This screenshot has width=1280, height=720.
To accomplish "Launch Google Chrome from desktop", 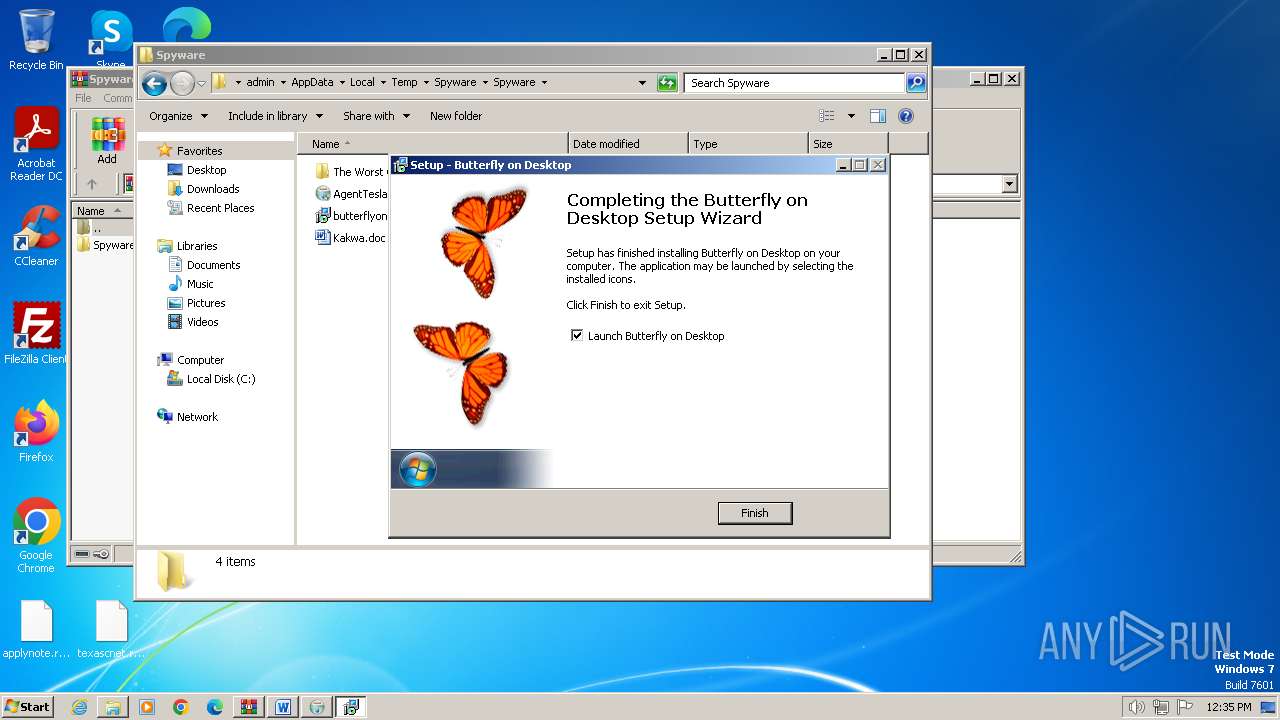I will [x=36, y=535].
